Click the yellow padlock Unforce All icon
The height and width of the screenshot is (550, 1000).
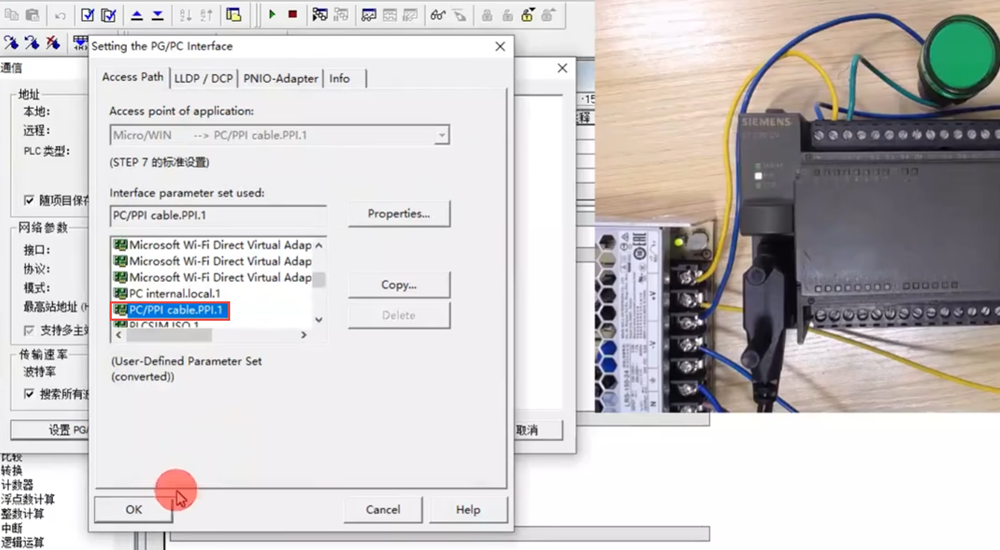pos(528,15)
